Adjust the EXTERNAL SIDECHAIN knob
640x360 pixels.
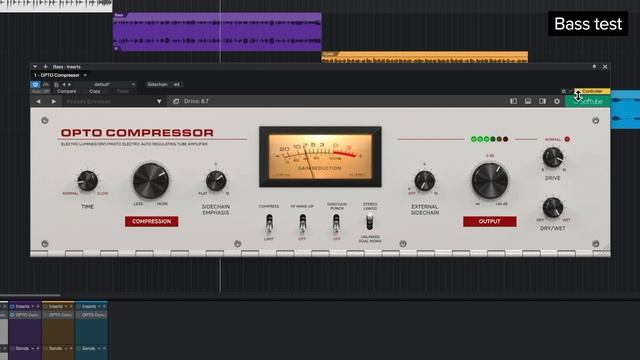coord(424,180)
